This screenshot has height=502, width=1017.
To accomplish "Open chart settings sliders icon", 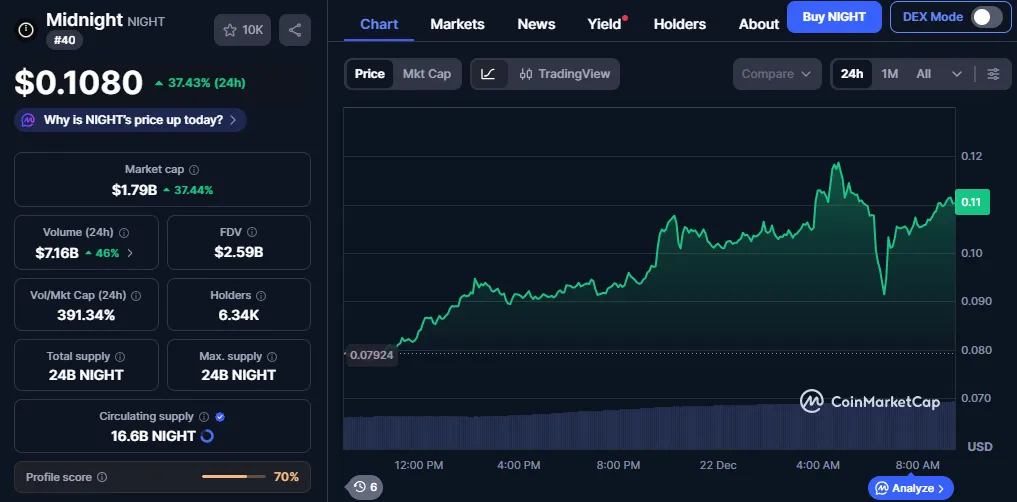I will click(993, 74).
